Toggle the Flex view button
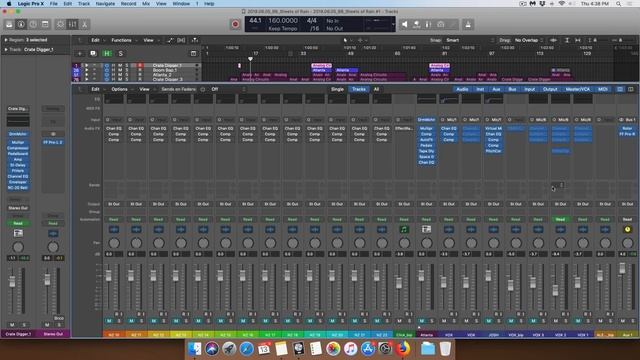This screenshot has height=360, width=640. (181, 40)
